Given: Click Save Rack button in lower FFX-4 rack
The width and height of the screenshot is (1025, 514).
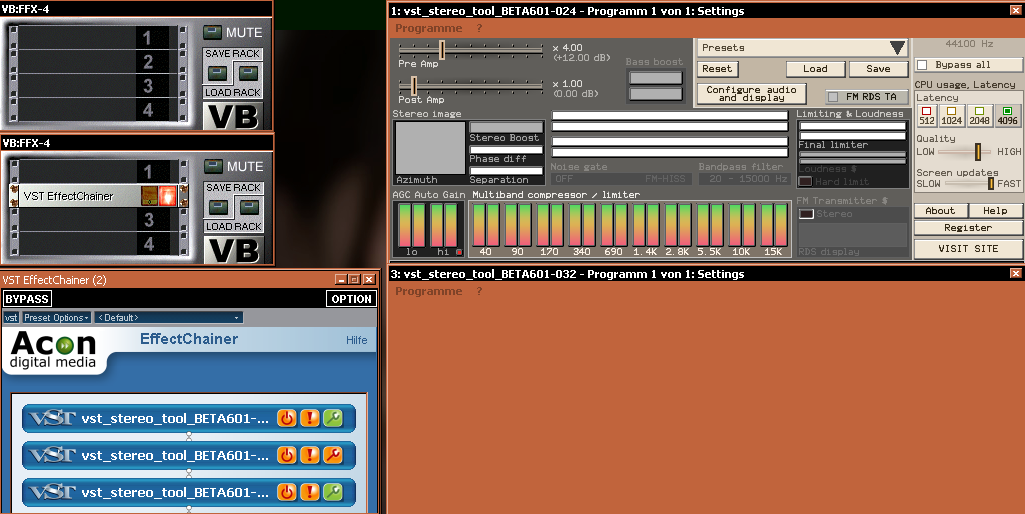Looking at the screenshot, I should click(x=218, y=207).
